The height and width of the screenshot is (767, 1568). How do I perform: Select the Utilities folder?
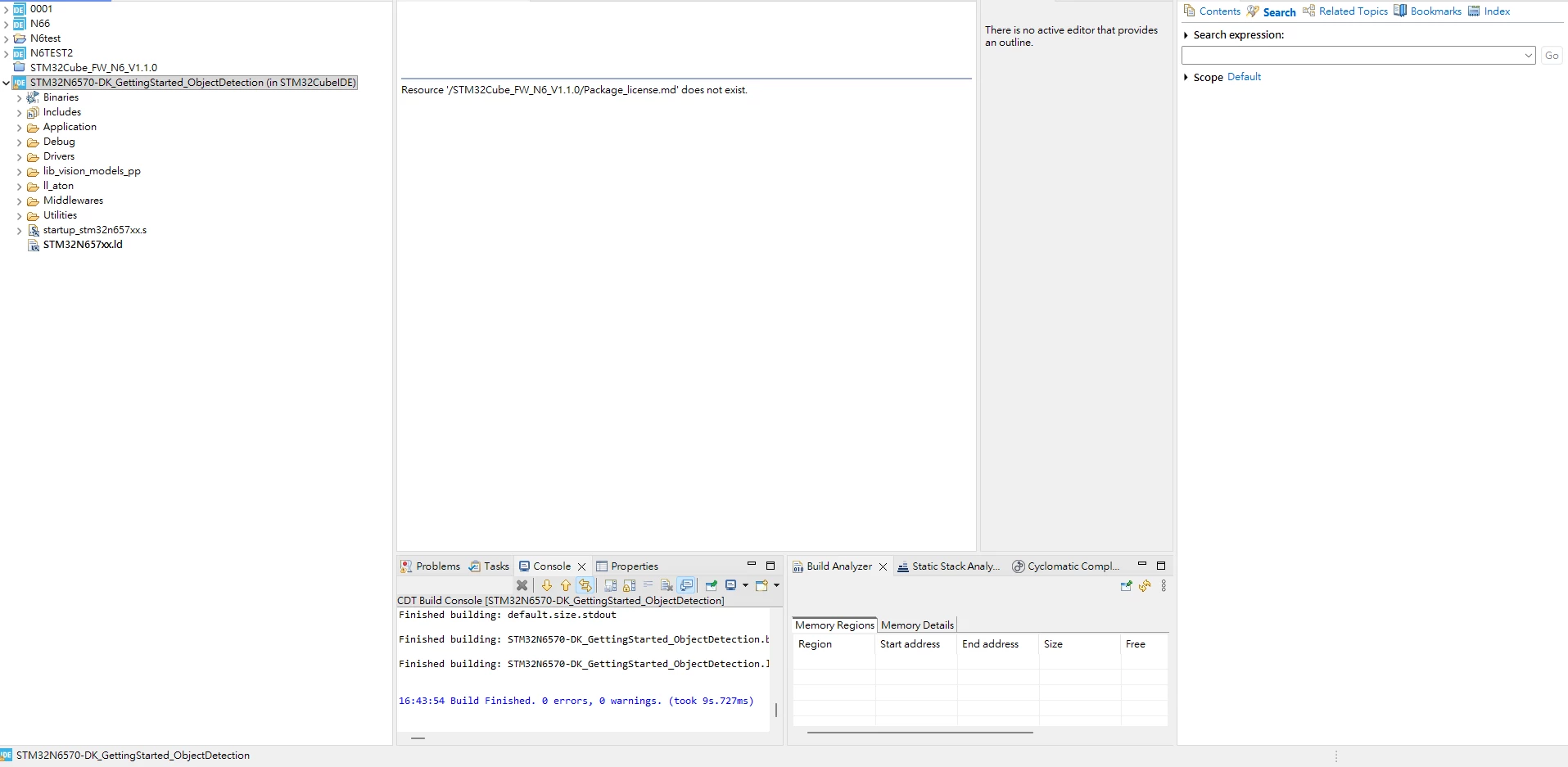coord(60,215)
